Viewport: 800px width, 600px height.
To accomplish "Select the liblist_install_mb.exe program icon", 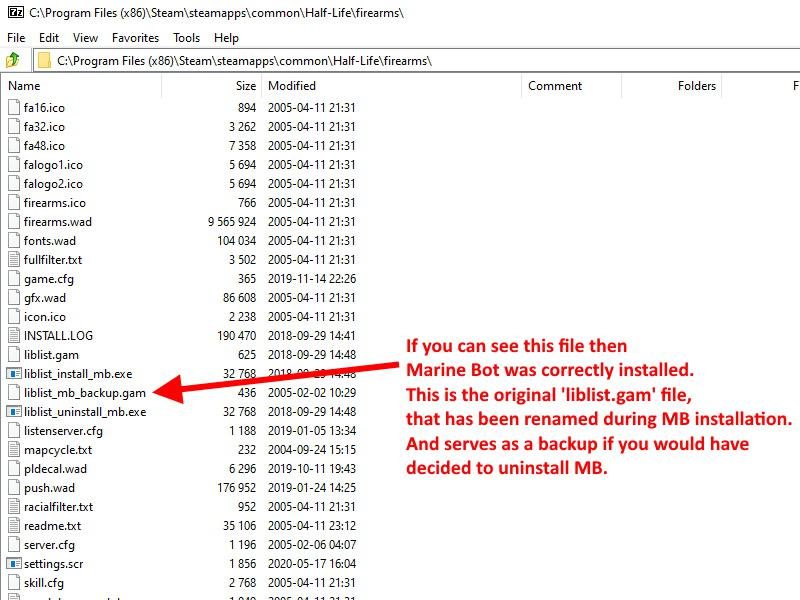I will click(x=14, y=373).
